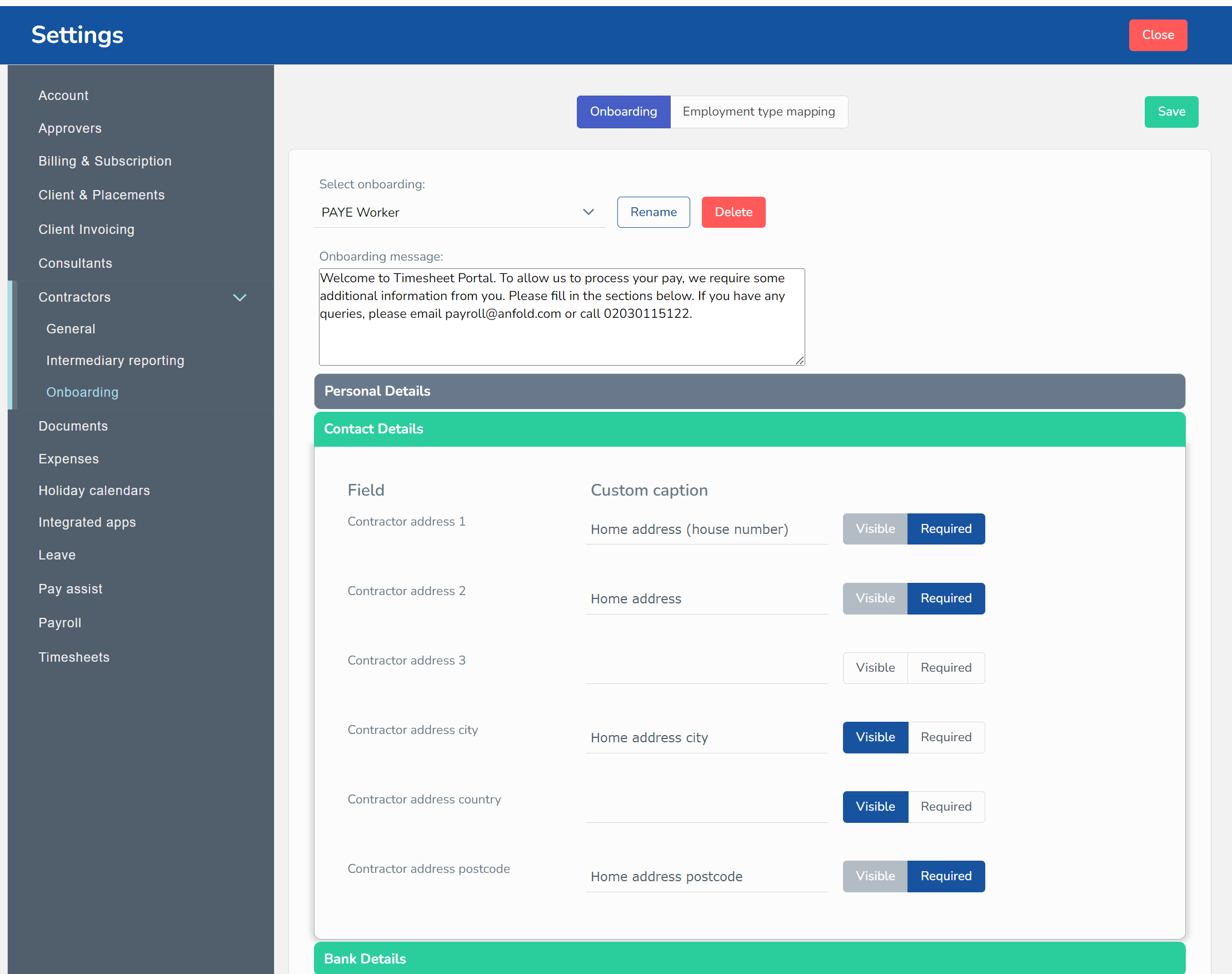
Task: Expand the Personal Details section
Action: [750, 391]
